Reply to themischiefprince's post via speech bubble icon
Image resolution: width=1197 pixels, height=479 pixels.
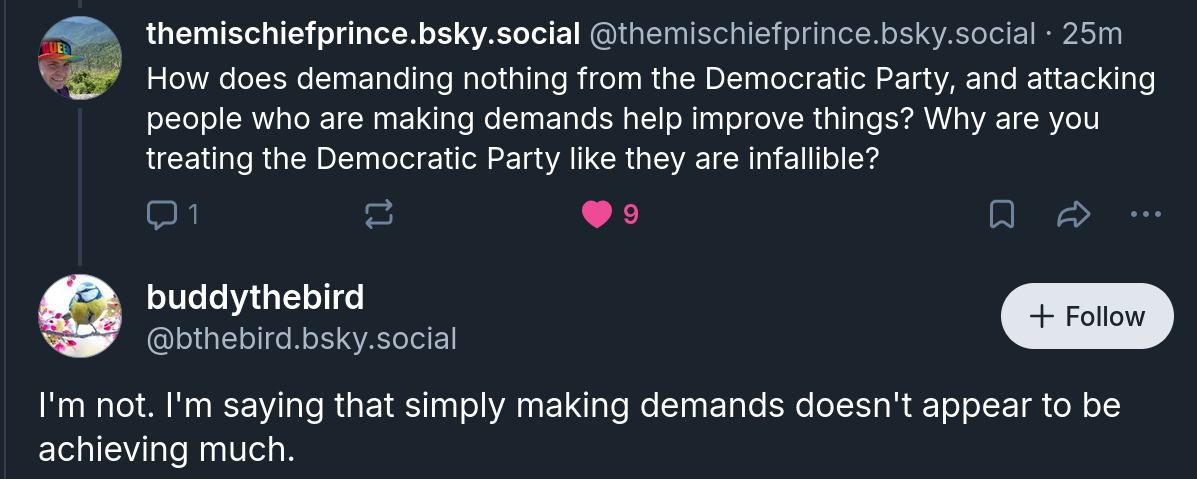[x=161, y=214]
